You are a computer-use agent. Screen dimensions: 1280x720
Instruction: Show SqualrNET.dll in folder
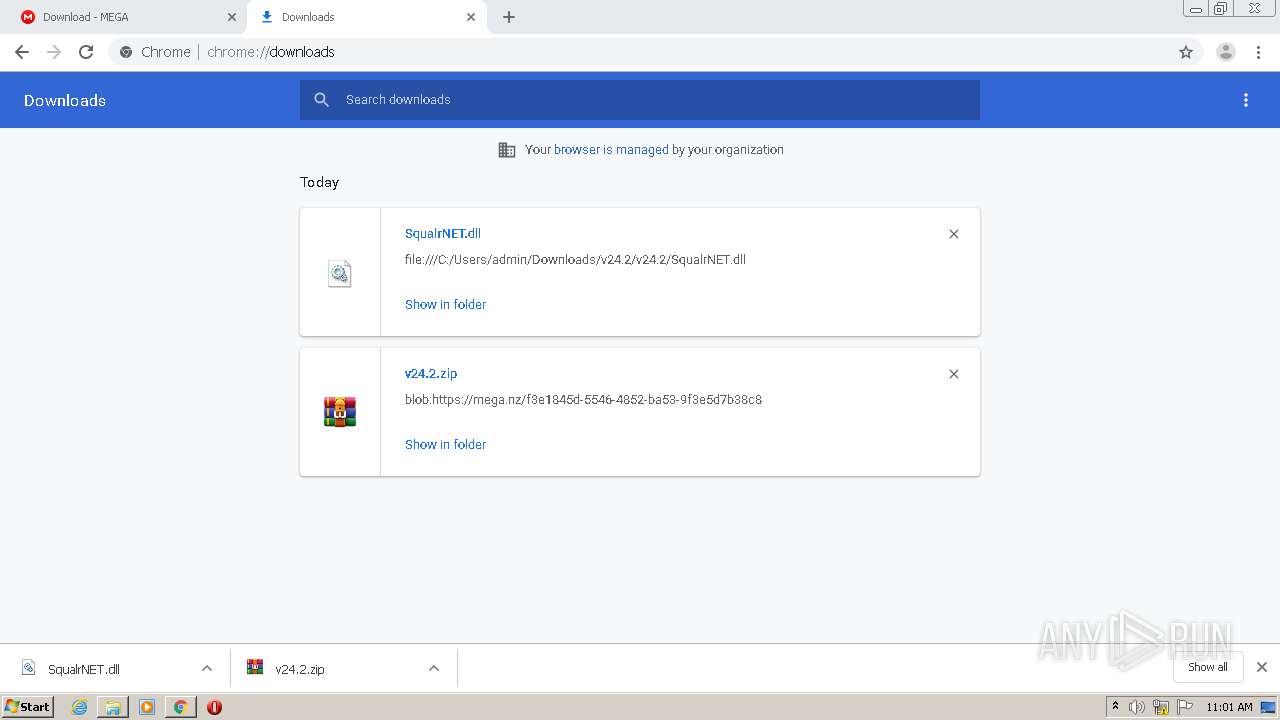[445, 304]
